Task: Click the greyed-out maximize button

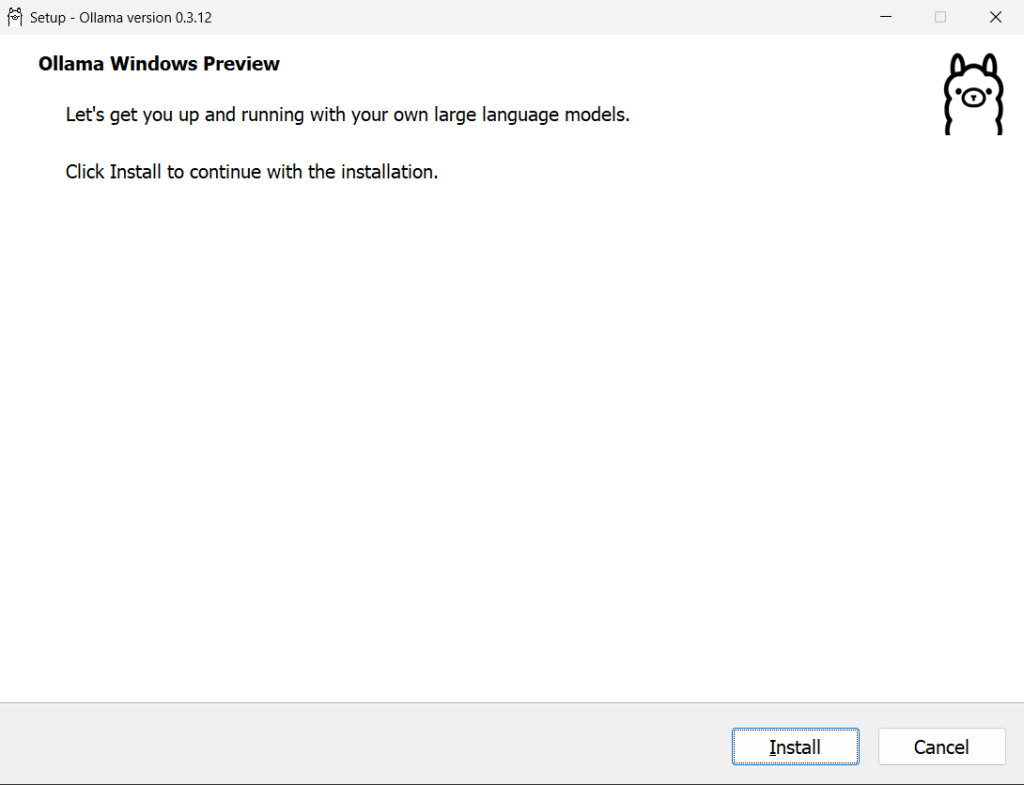Action: [940, 17]
